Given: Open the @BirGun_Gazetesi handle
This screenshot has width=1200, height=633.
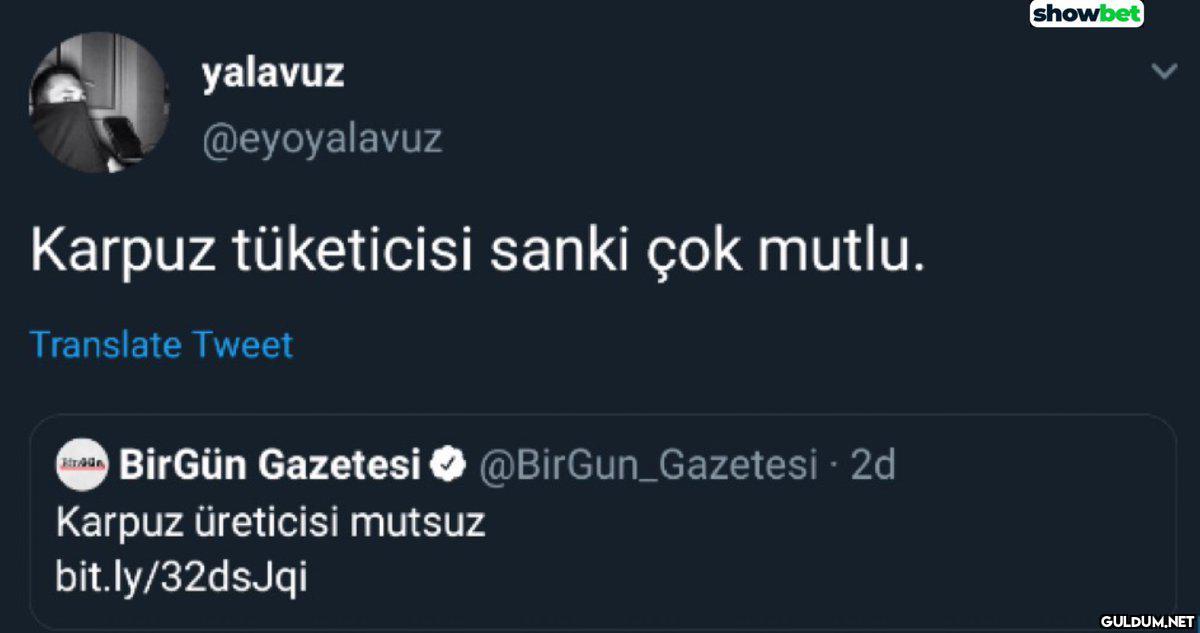Looking at the screenshot, I should click(x=647, y=465).
